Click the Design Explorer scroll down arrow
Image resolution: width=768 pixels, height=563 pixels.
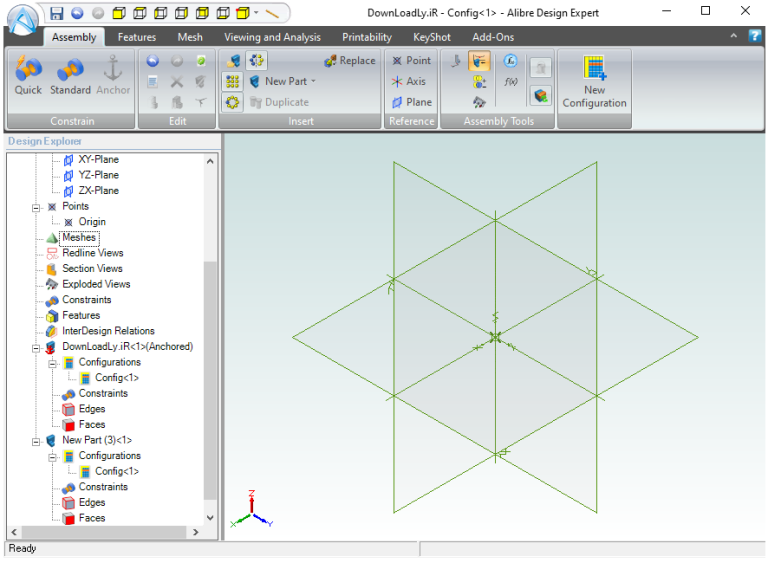tap(210, 518)
